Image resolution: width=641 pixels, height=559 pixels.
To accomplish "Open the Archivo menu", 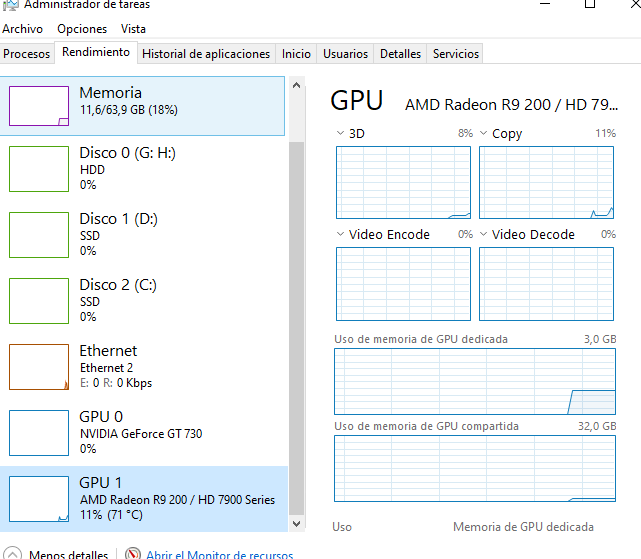I will [x=22, y=29].
